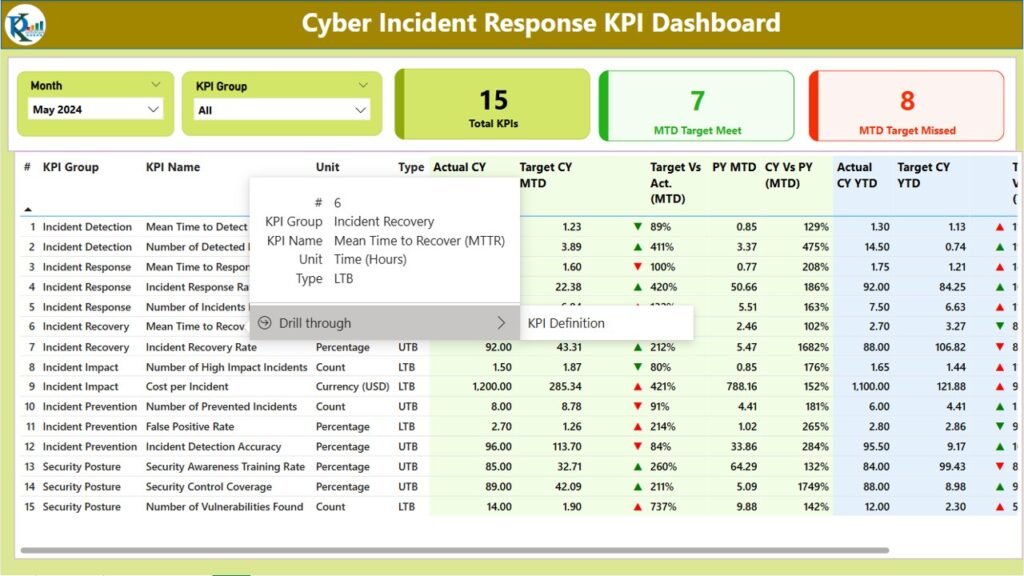Screen dimensions: 1024x576
Task: Sort by Actual CY YTD column header
Action: coord(857,175)
